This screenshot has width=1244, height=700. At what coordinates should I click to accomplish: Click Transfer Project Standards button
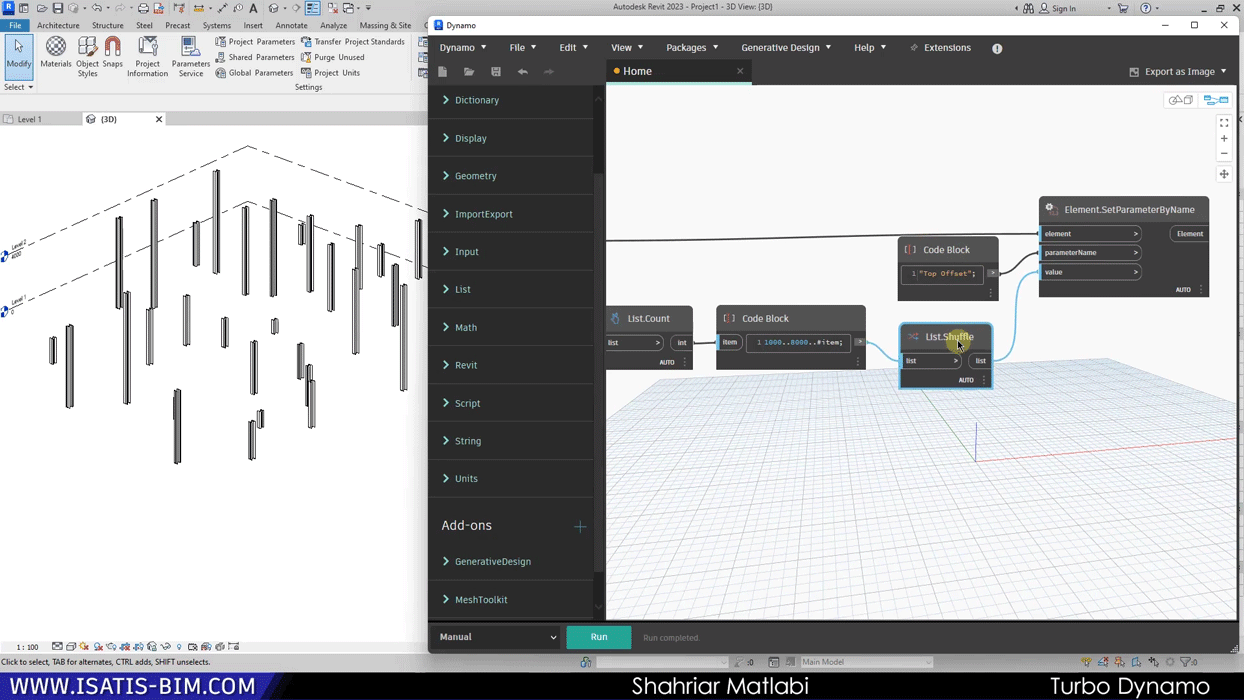pyautogui.click(x=353, y=42)
